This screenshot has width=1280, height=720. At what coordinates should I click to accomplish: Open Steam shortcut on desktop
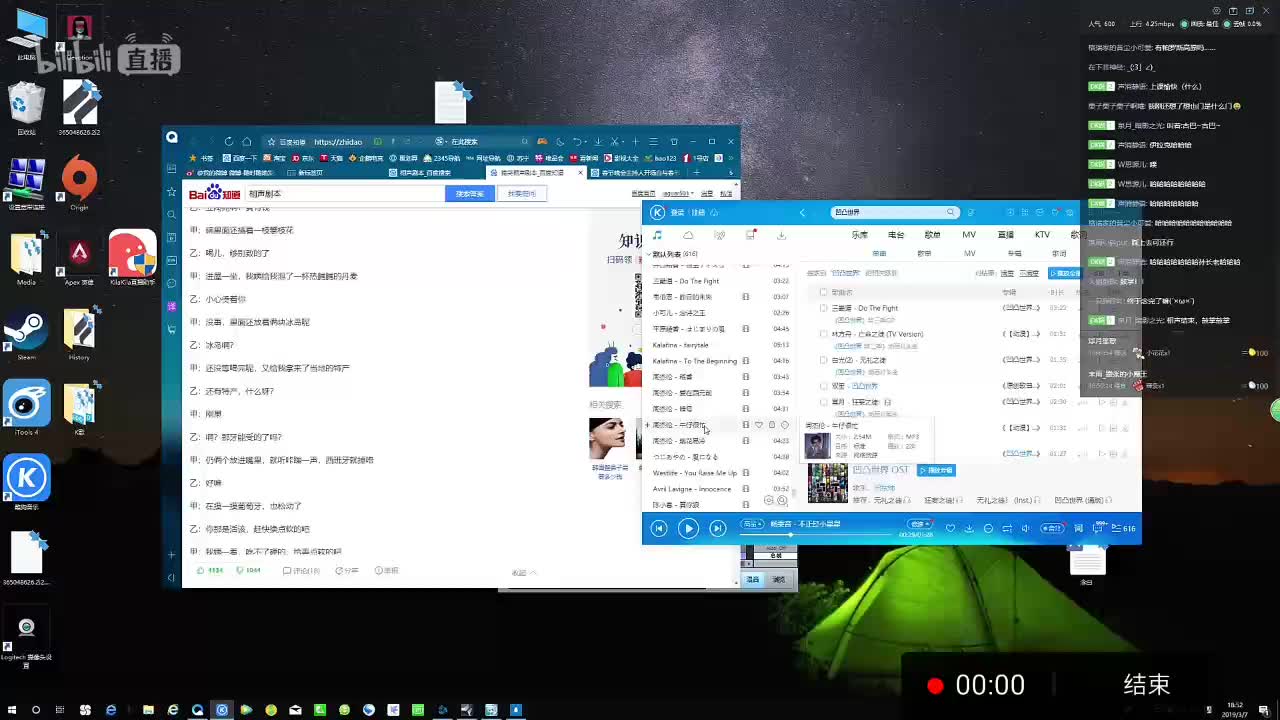pyautogui.click(x=26, y=336)
